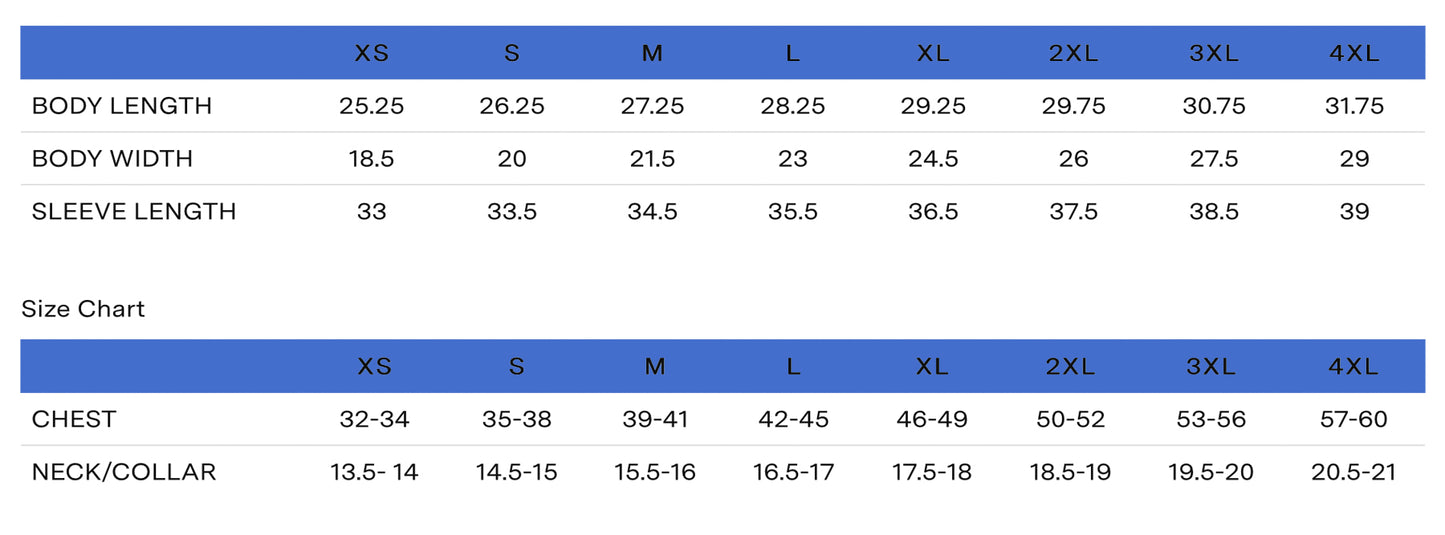
Task: Click the 21.5 body width value
Action: click(x=652, y=159)
